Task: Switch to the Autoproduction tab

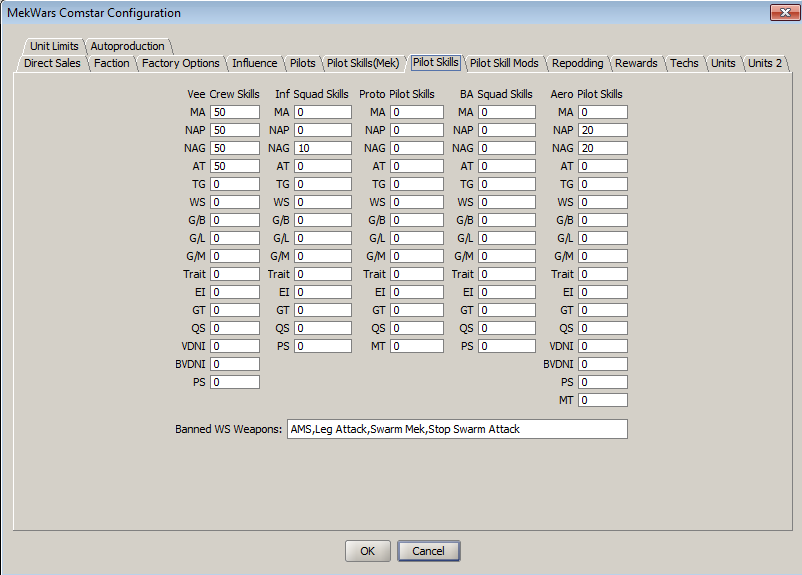Action: 127,46
